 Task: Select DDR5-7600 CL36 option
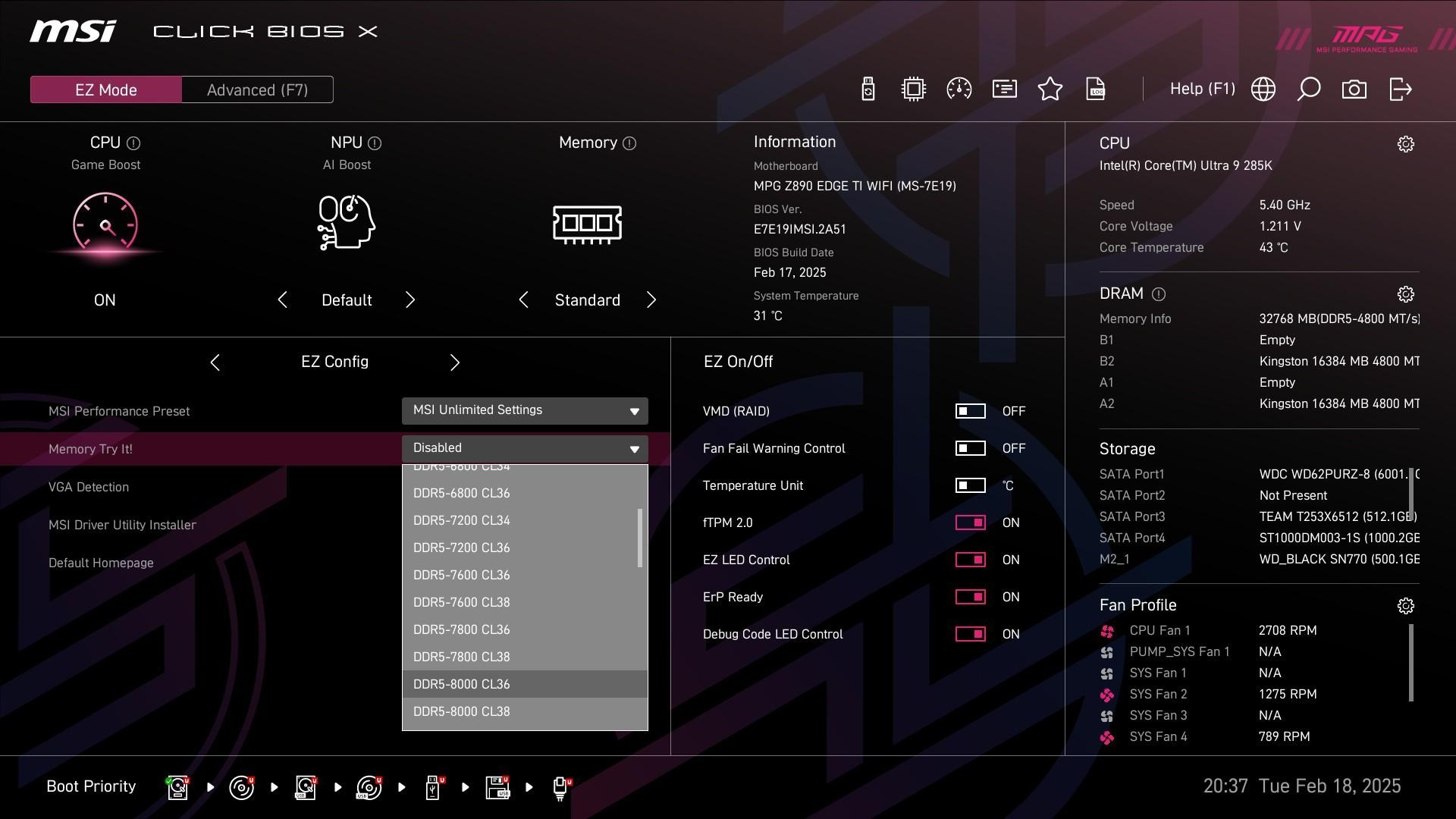coord(525,575)
